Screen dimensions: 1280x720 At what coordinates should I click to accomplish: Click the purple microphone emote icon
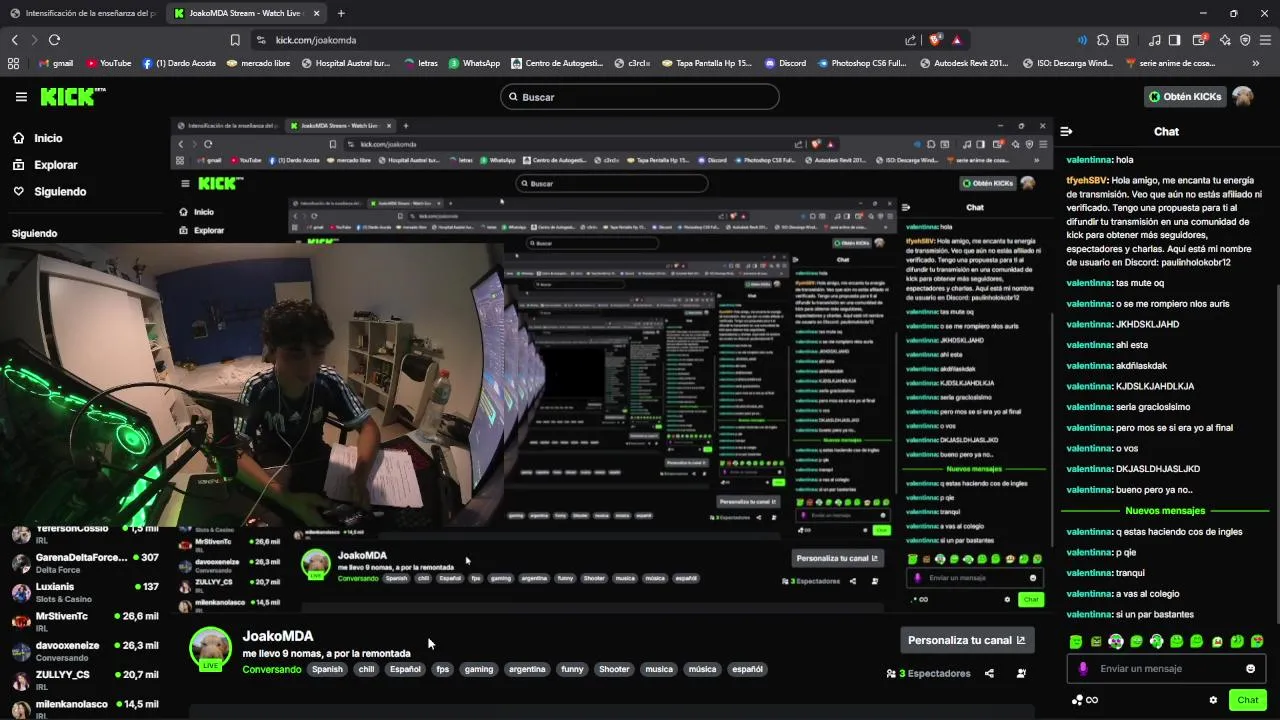(x=1083, y=669)
